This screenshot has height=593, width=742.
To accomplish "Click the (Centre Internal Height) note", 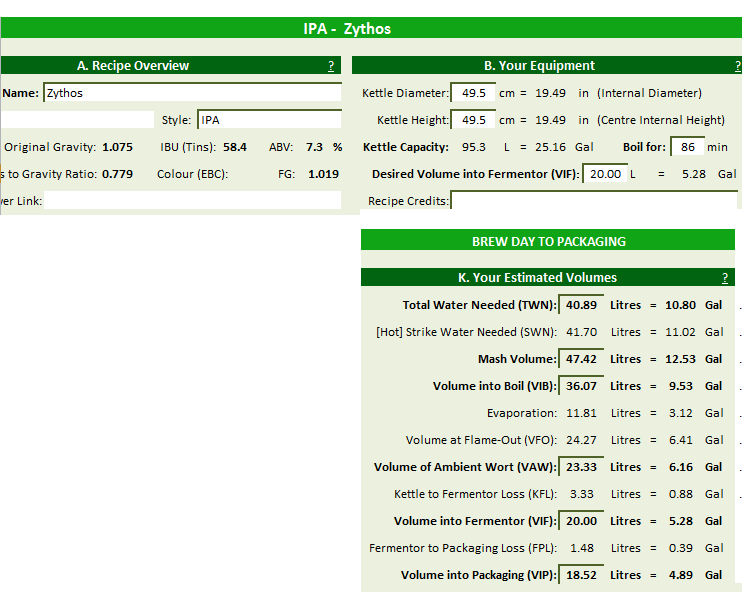I will click(x=661, y=120).
